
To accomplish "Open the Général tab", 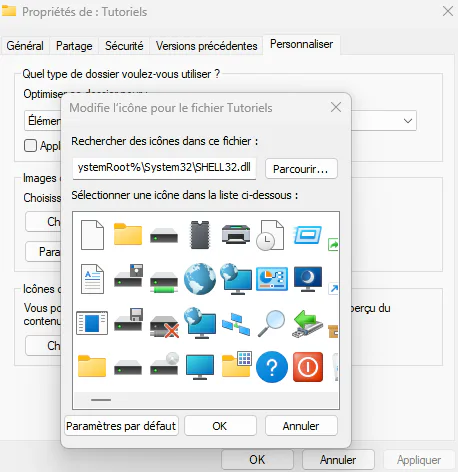I will [25, 46].
